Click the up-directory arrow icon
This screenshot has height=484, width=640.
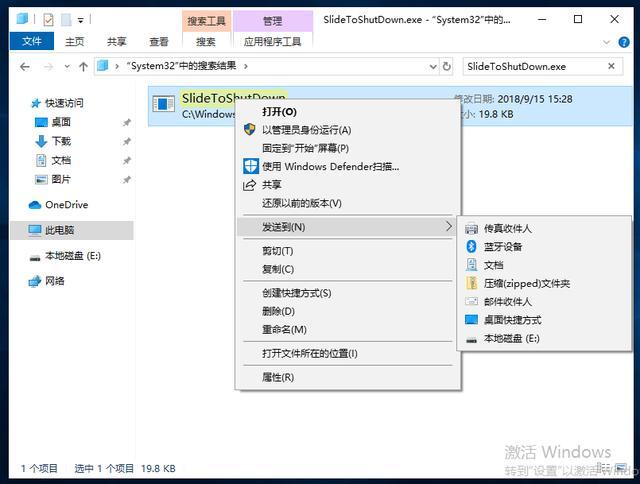pyautogui.click(x=83, y=67)
